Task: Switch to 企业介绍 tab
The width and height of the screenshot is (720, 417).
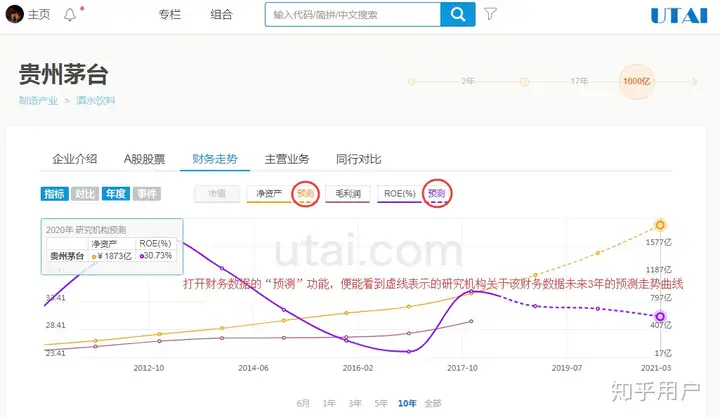Action: pos(74,159)
